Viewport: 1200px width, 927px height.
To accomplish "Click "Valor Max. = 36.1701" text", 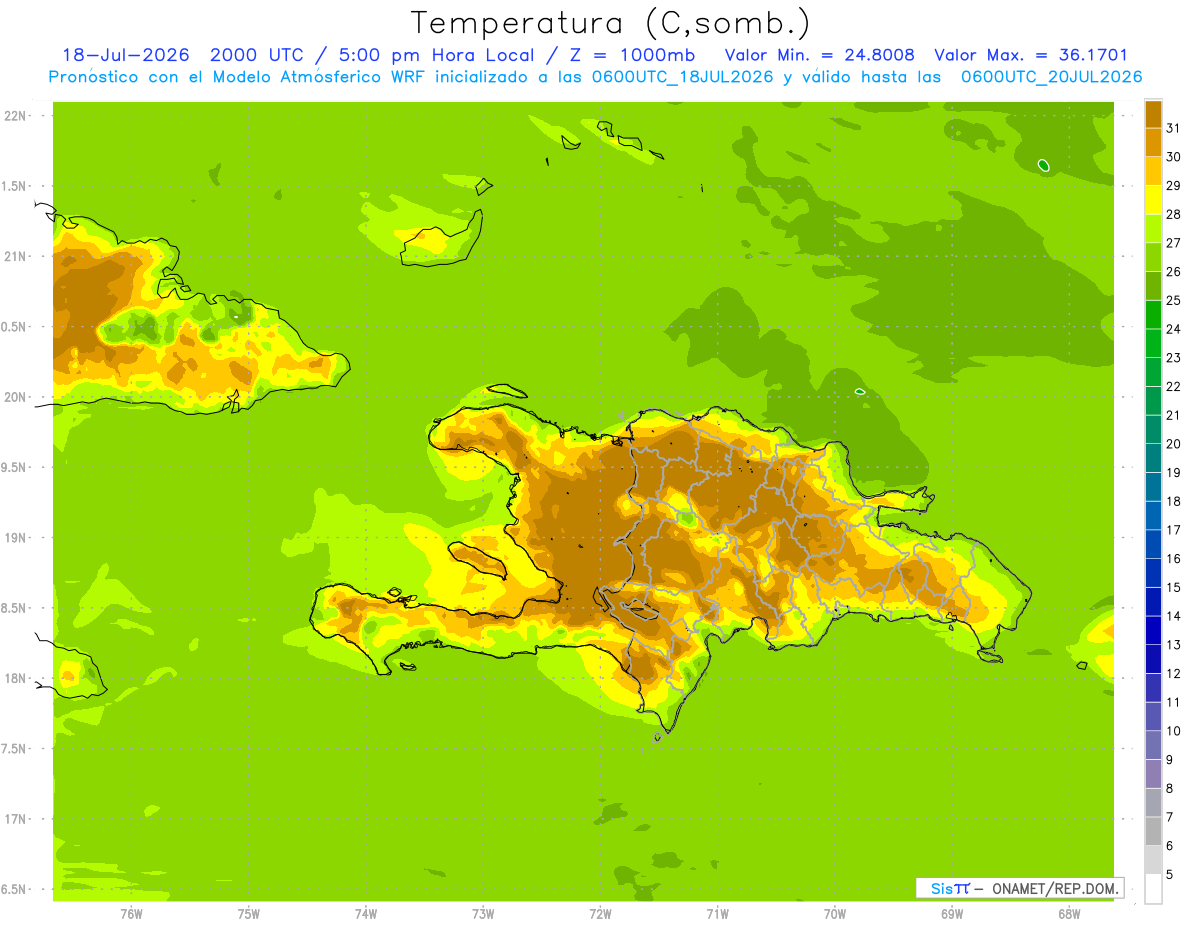I will click(1031, 55).
